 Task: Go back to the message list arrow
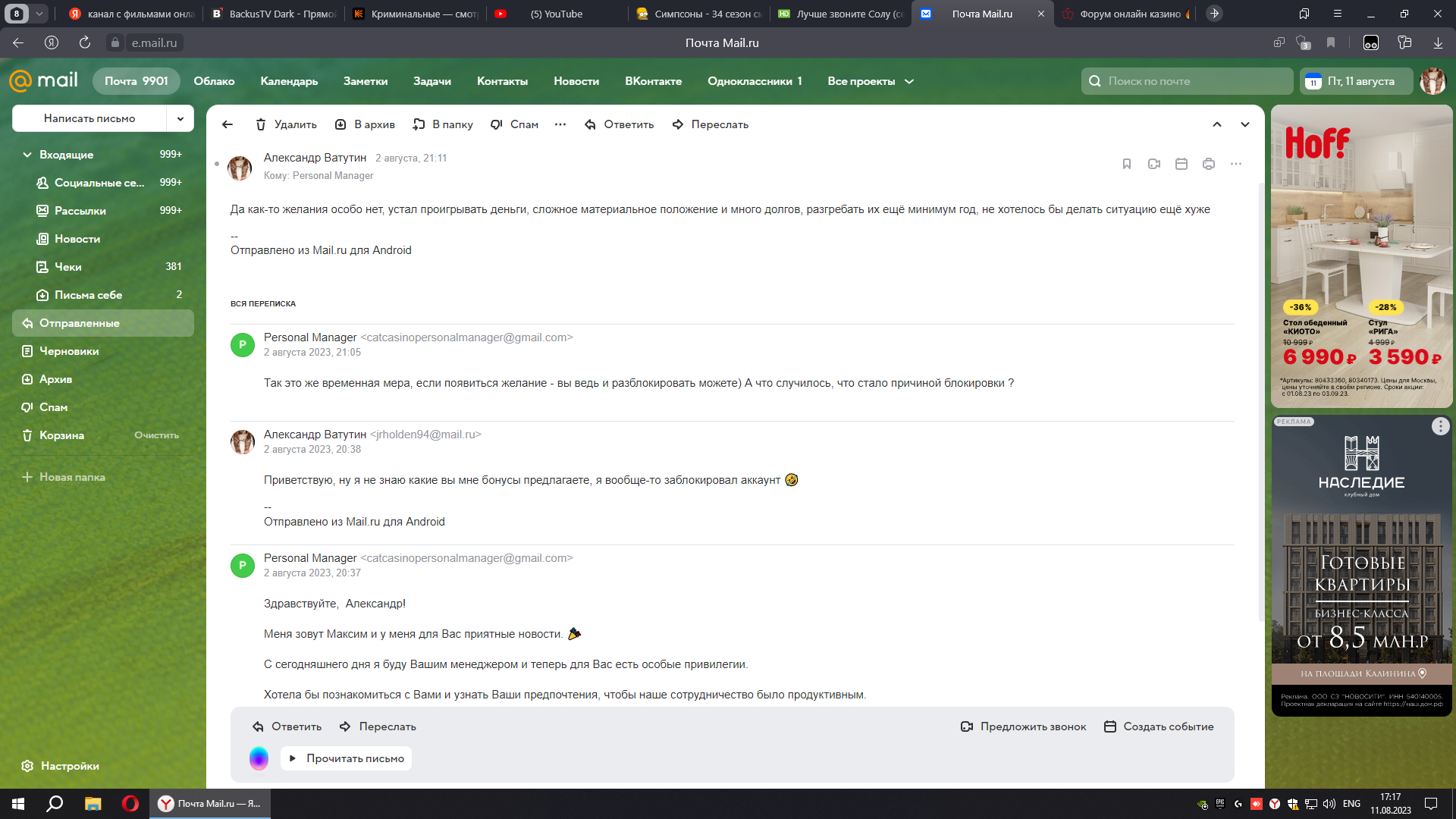tap(227, 124)
